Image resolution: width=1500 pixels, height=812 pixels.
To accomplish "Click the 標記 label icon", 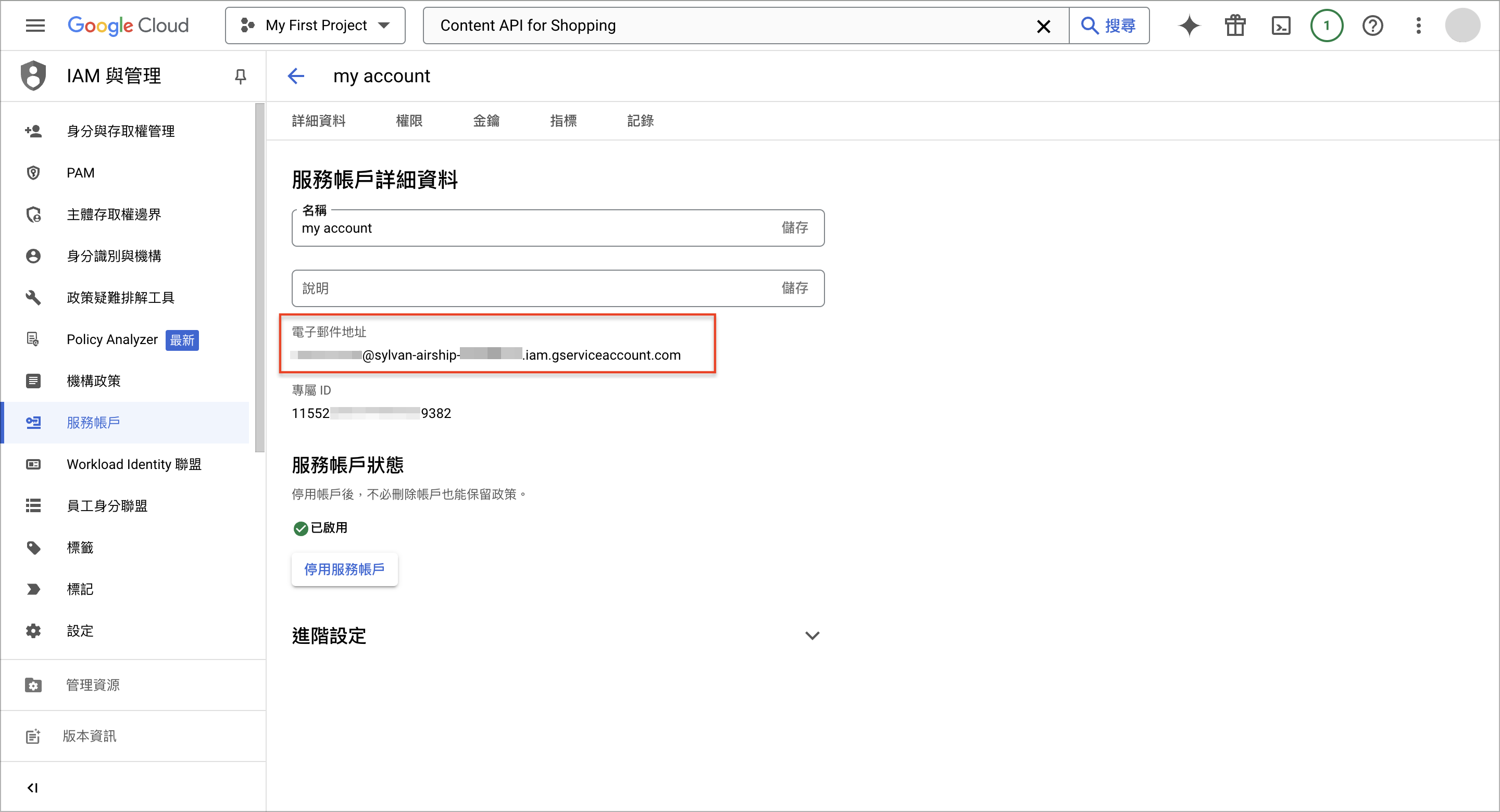I will tap(33, 589).
